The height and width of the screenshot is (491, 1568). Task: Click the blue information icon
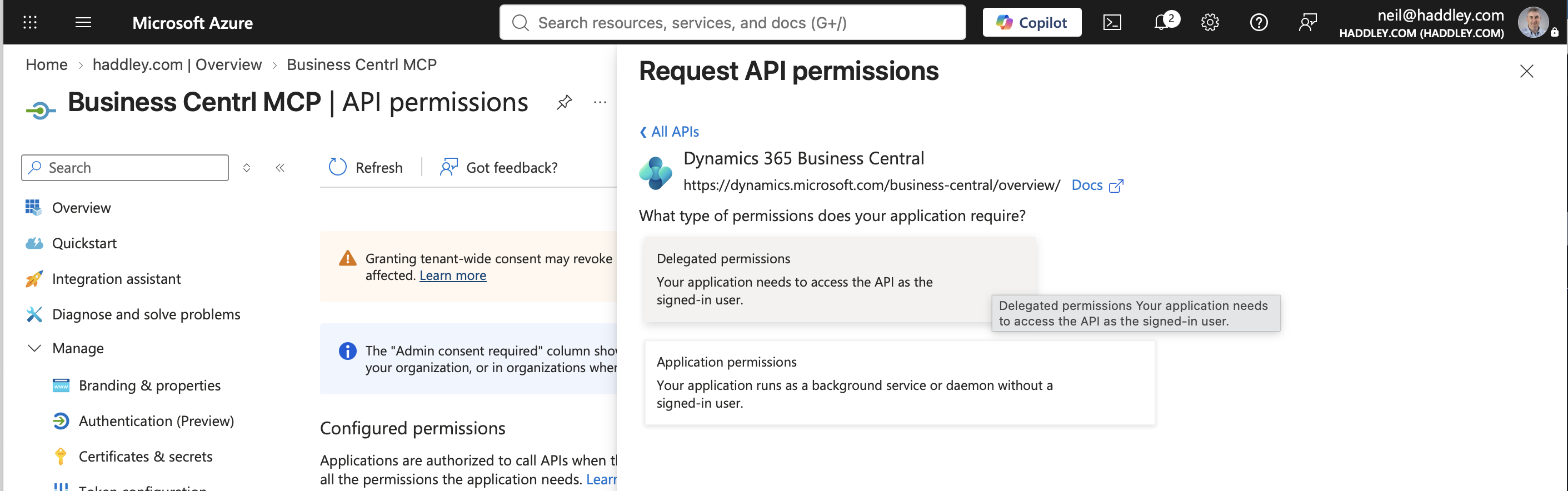pyautogui.click(x=348, y=350)
